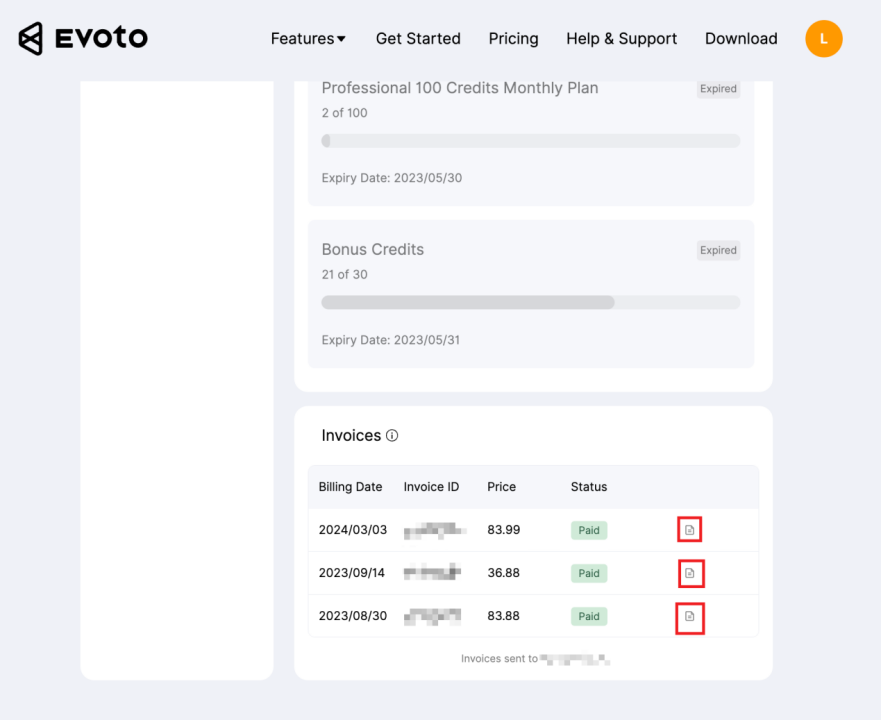Click Paid status for 36.88 invoice
Image resolution: width=881 pixels, height=720 pixels.
pyautogui.click(x=589, y=573)
